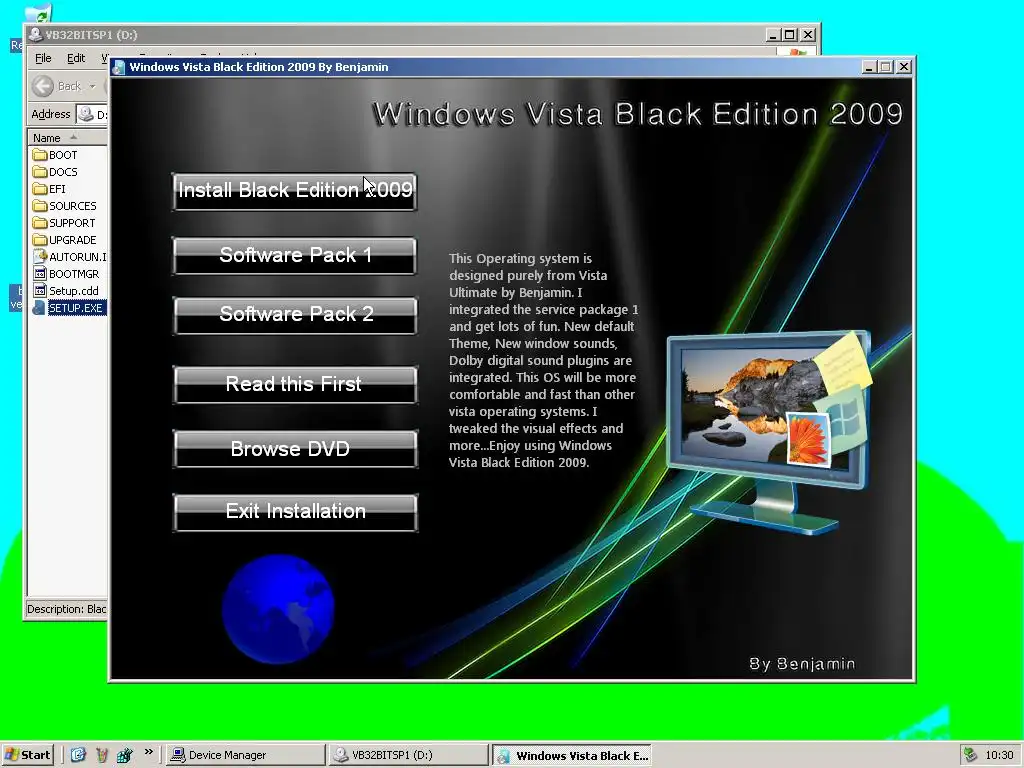Select the SOURCES folder icon
The image size is (1024, 768).
click(x=40, y=206)
